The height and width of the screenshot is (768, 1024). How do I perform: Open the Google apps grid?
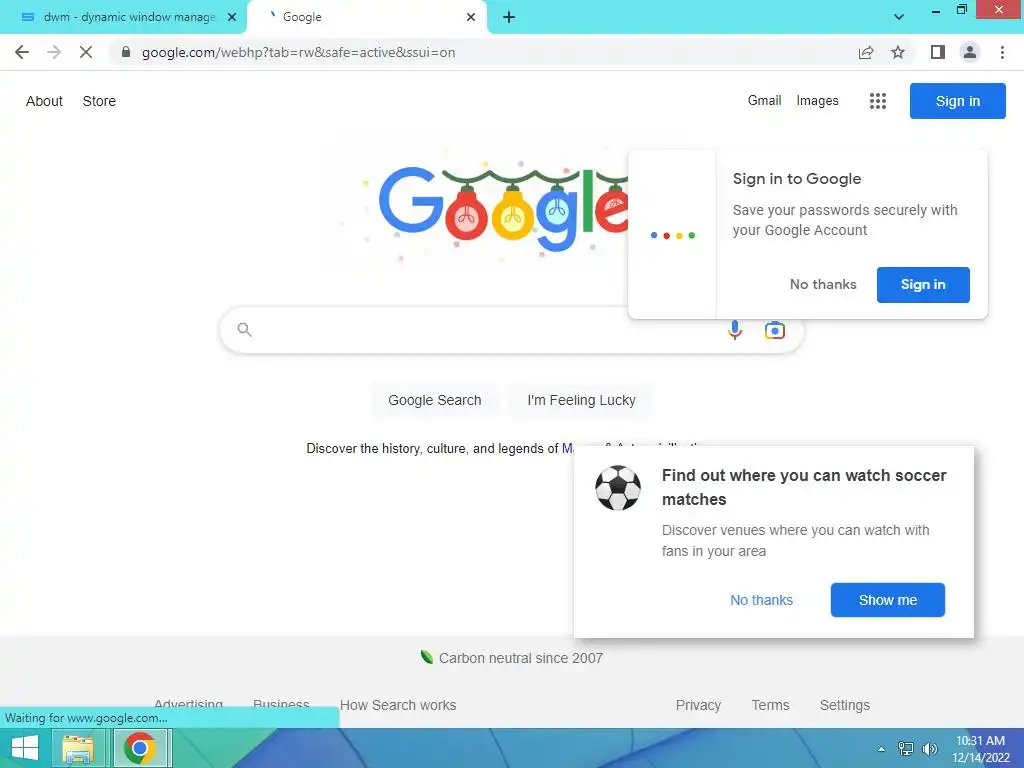(878, 101)
